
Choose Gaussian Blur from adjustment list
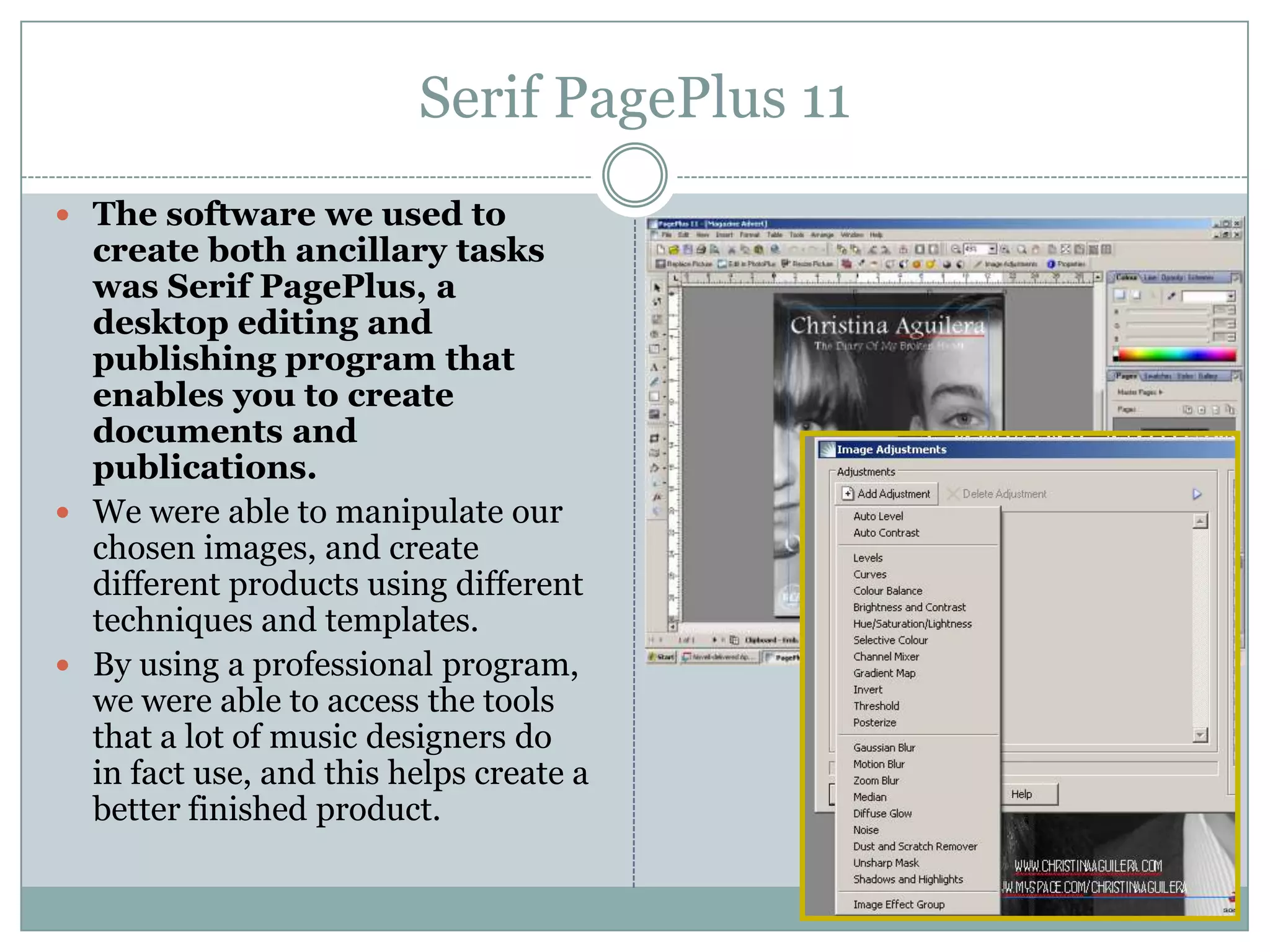coord(884,748)
